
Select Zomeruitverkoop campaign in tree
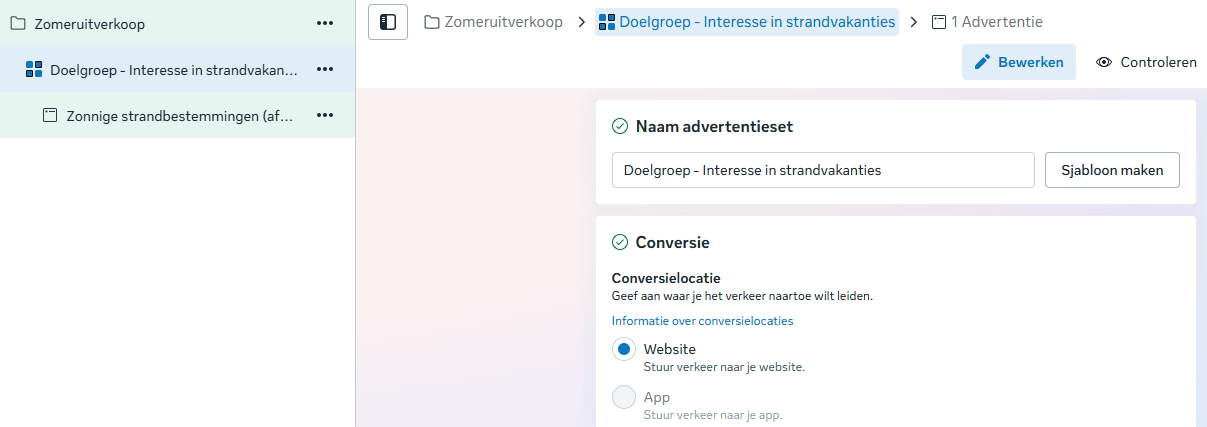(x=90, y=23)
